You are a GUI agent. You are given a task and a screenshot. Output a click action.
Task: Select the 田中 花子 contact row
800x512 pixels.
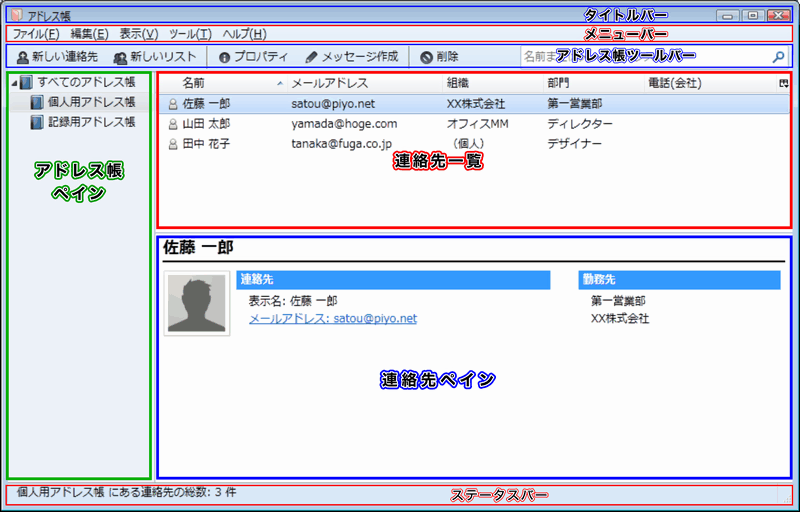click(x=474, y=144)
